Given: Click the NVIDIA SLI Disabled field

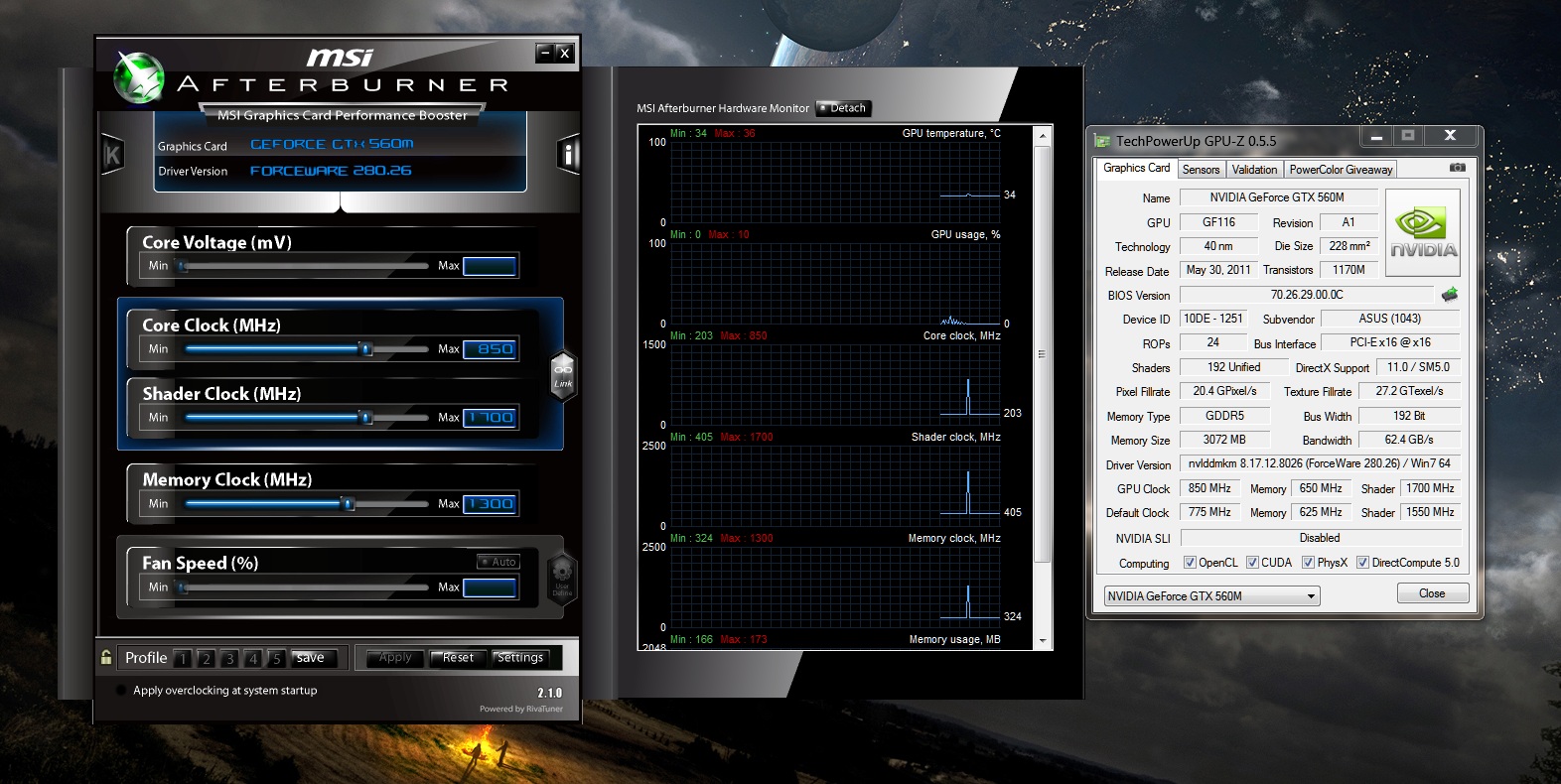Looking at the screenshot, I should (x=1320, y=538).
